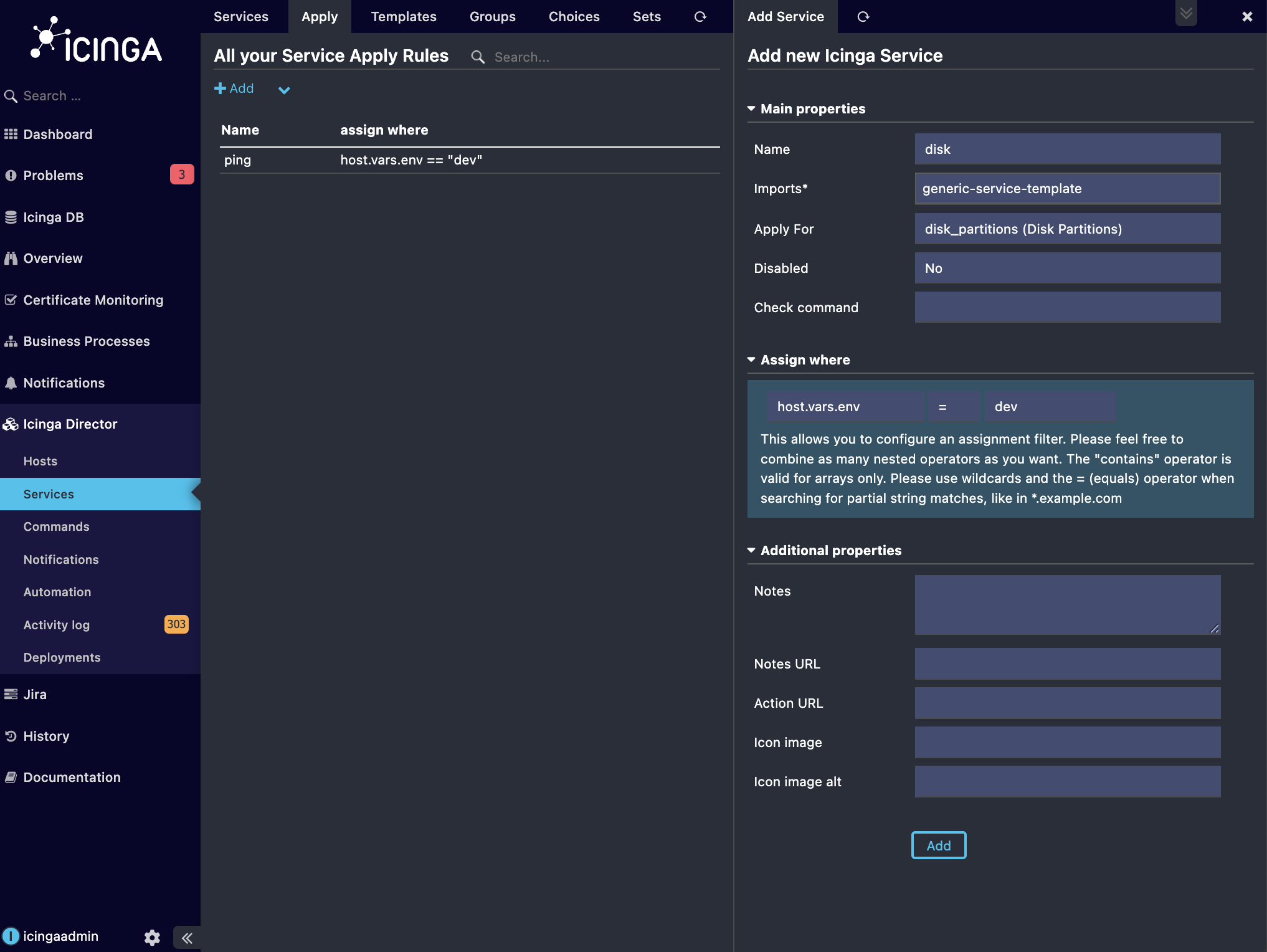Collapse the sidebar with double chevron

pyautogui.click(x=187, y=938)
